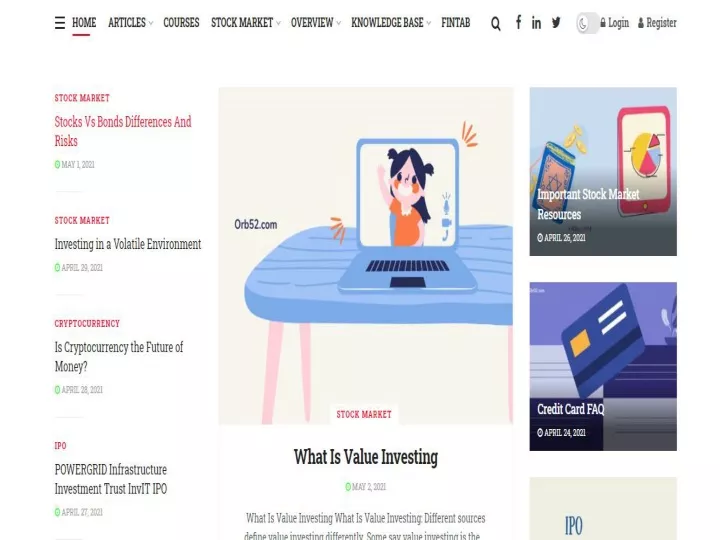Click the lock Login link

[x=614, y=22]
